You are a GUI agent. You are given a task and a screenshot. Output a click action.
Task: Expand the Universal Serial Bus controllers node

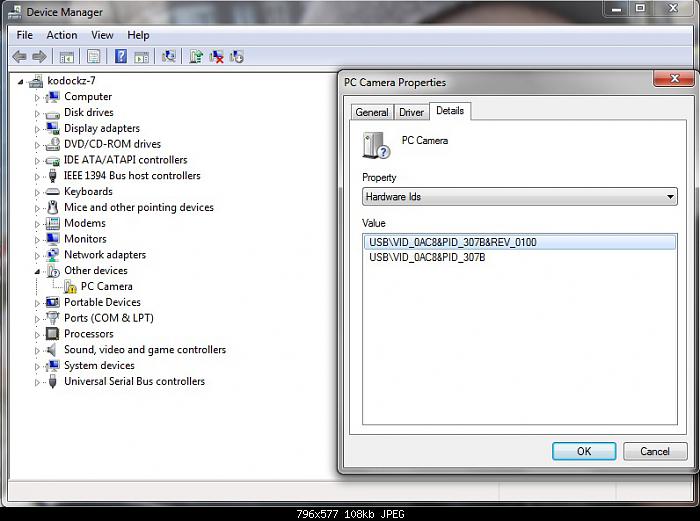point(37,382)
